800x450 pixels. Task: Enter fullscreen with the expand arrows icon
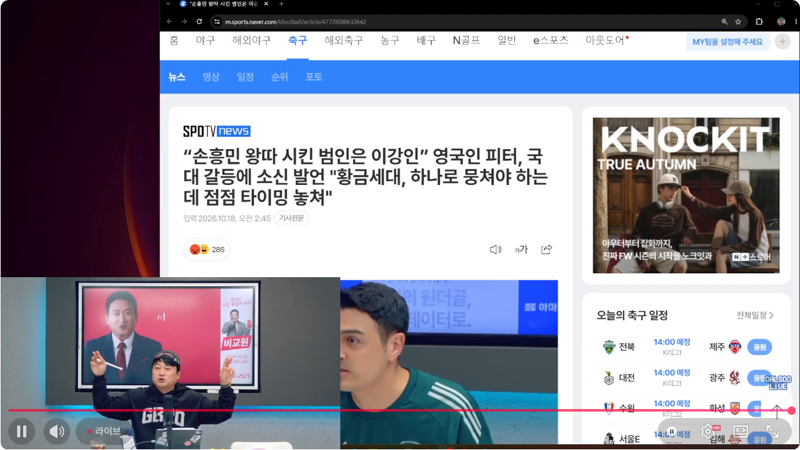(x=772, y=432)
